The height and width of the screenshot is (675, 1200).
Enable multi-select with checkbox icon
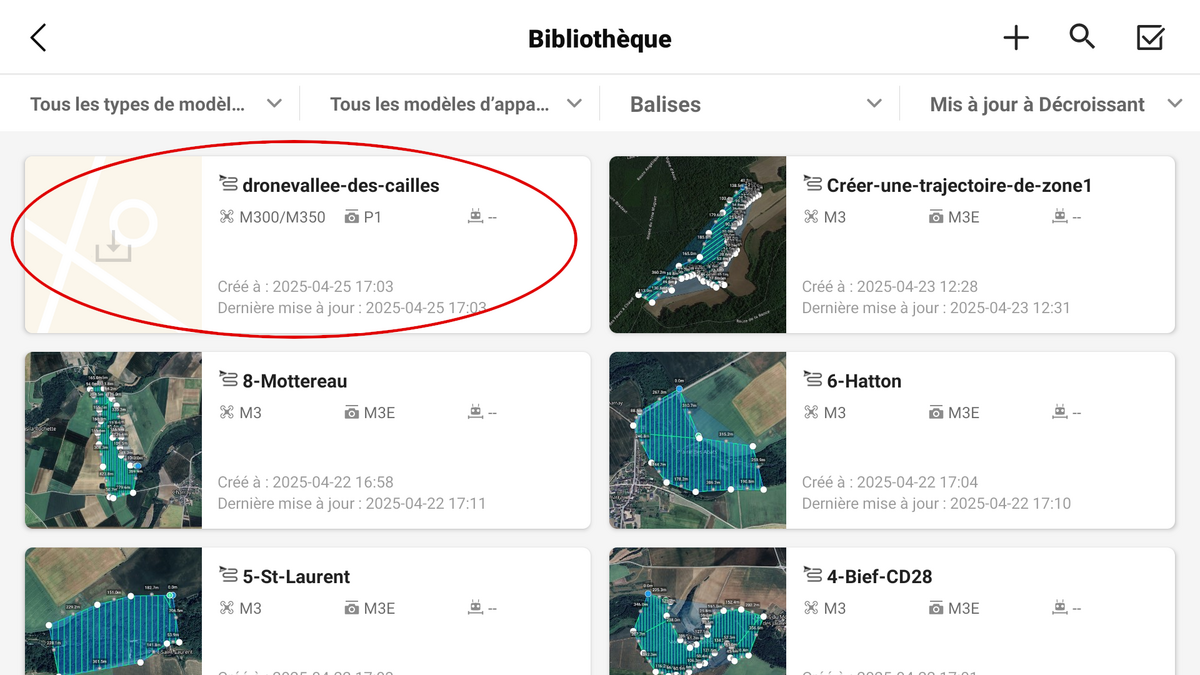[1150, 38]
